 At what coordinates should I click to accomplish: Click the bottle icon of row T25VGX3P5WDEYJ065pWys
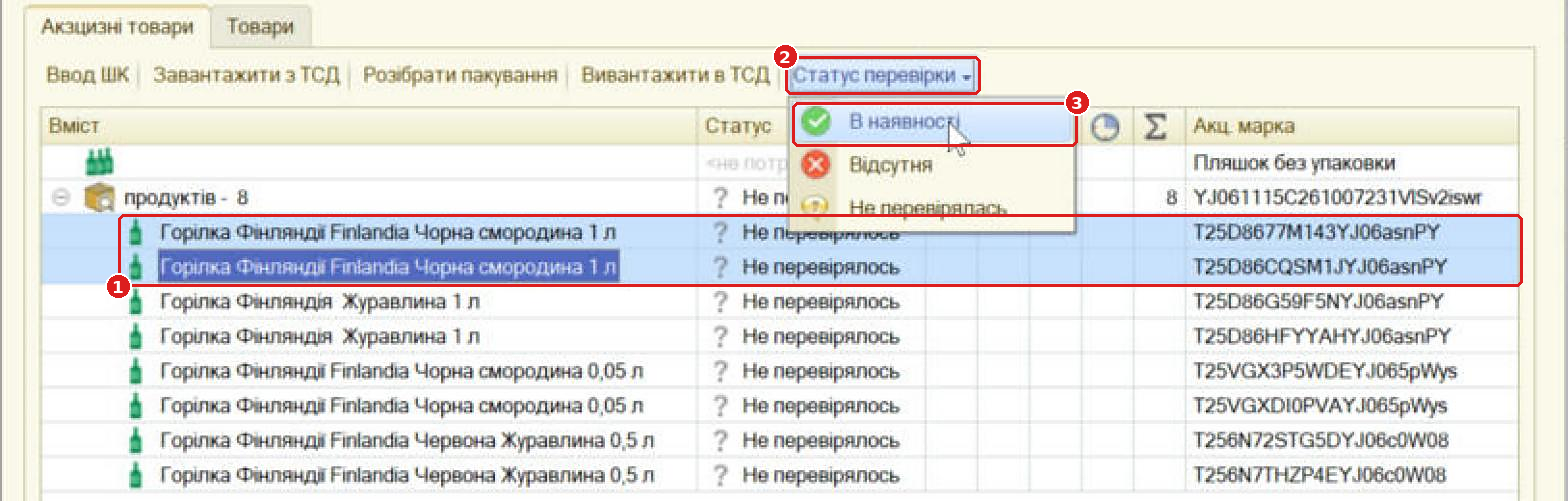(136, 371)
